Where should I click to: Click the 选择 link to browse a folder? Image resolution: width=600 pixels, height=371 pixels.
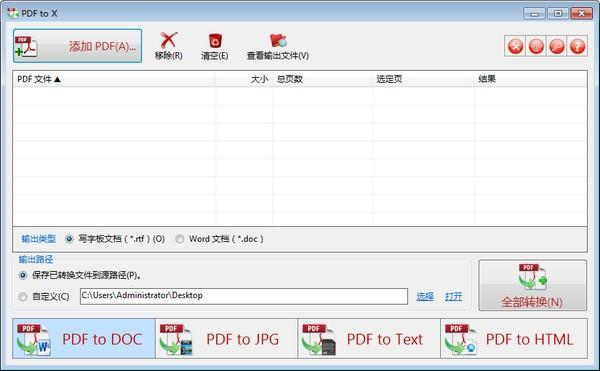click(x=425, y=296)
